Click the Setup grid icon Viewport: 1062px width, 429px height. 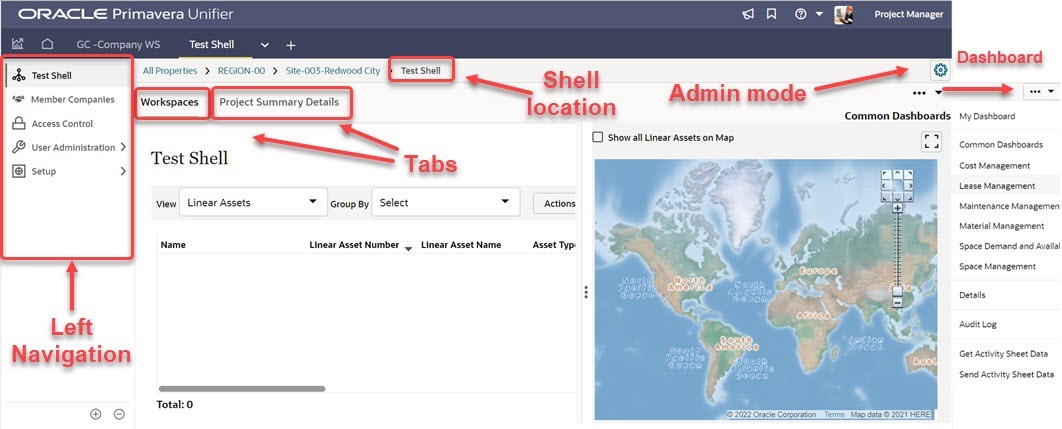[19, 171]
